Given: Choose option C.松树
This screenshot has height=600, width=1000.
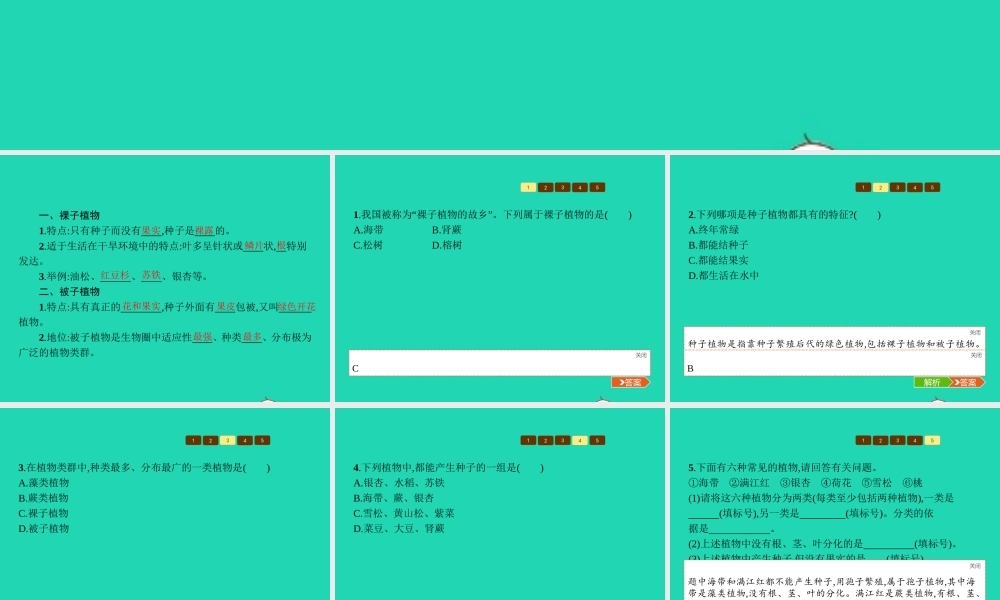Looking at the screenshot, I should (x=368, y=245).
